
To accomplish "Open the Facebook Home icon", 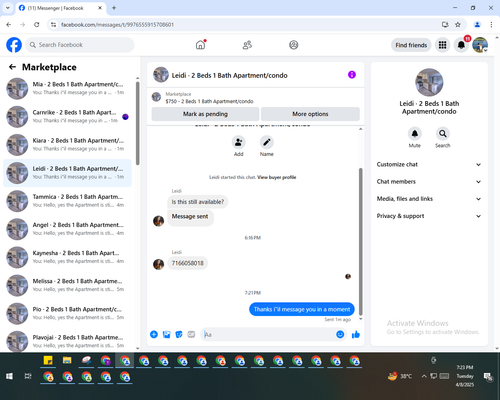I will coord(200,45).
